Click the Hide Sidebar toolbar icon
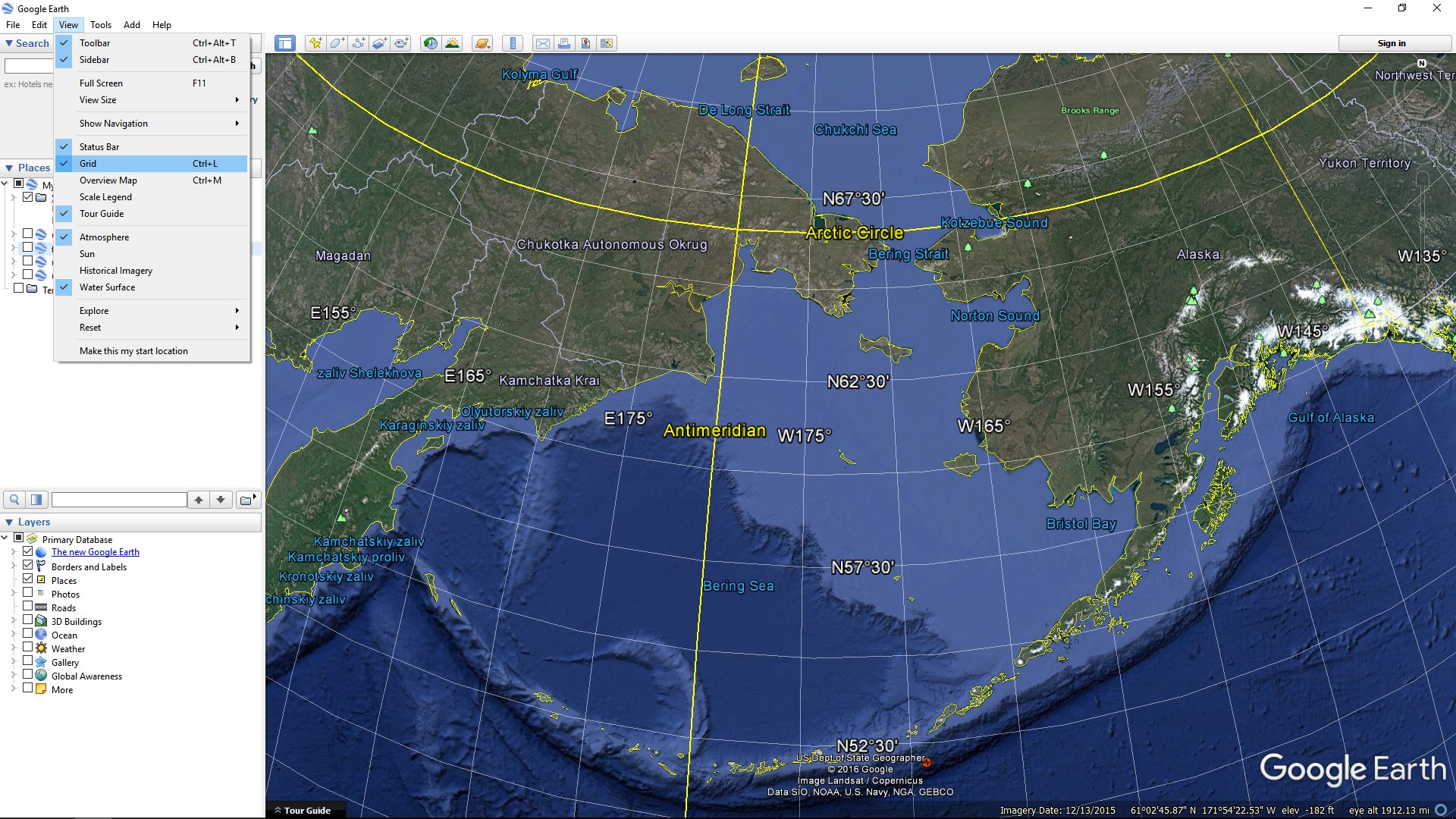 285,43
